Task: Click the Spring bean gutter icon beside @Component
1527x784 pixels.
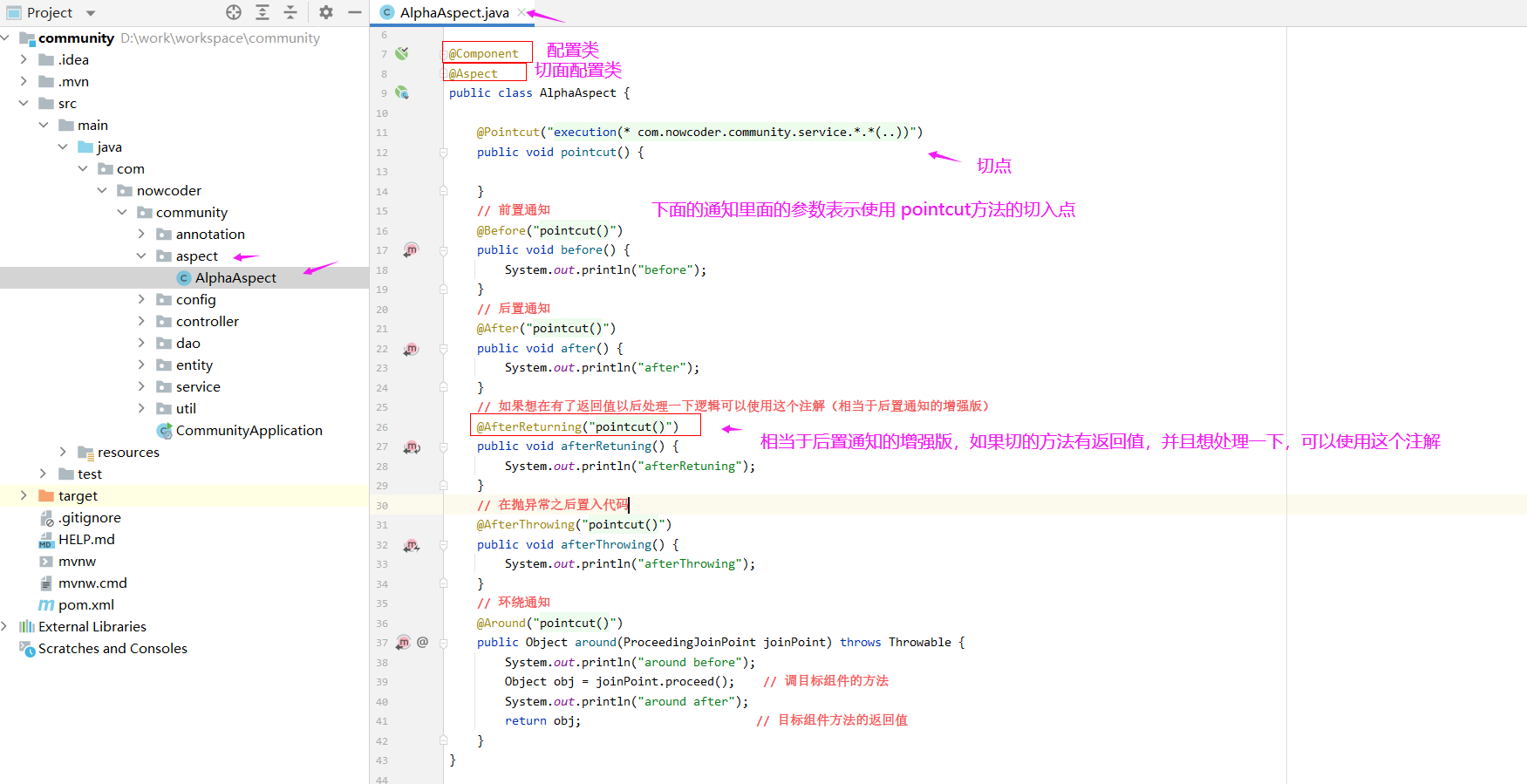Action: 402,53
